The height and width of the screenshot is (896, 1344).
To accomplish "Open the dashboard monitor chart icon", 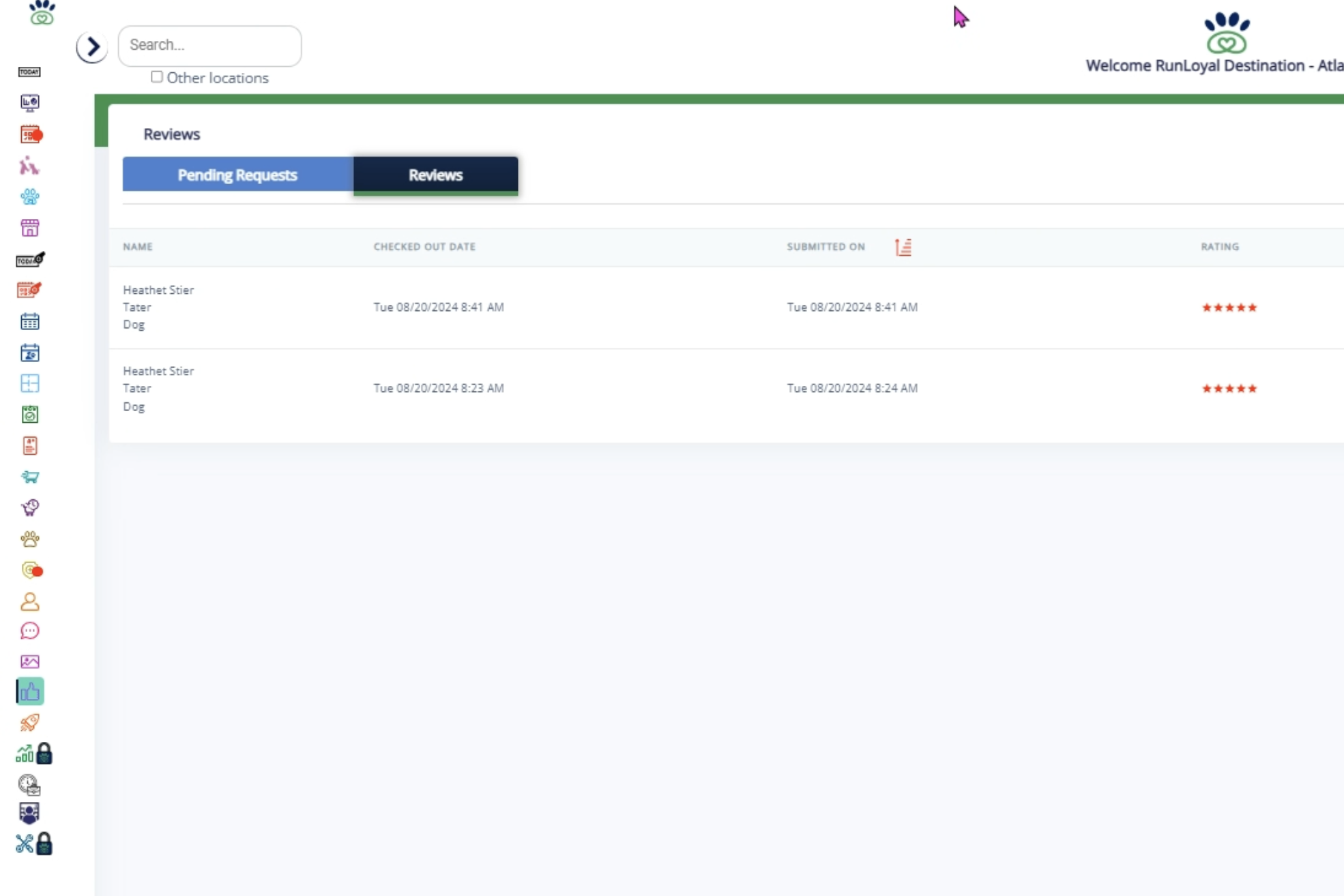I will pyautogui.click(x=29, y=102).
